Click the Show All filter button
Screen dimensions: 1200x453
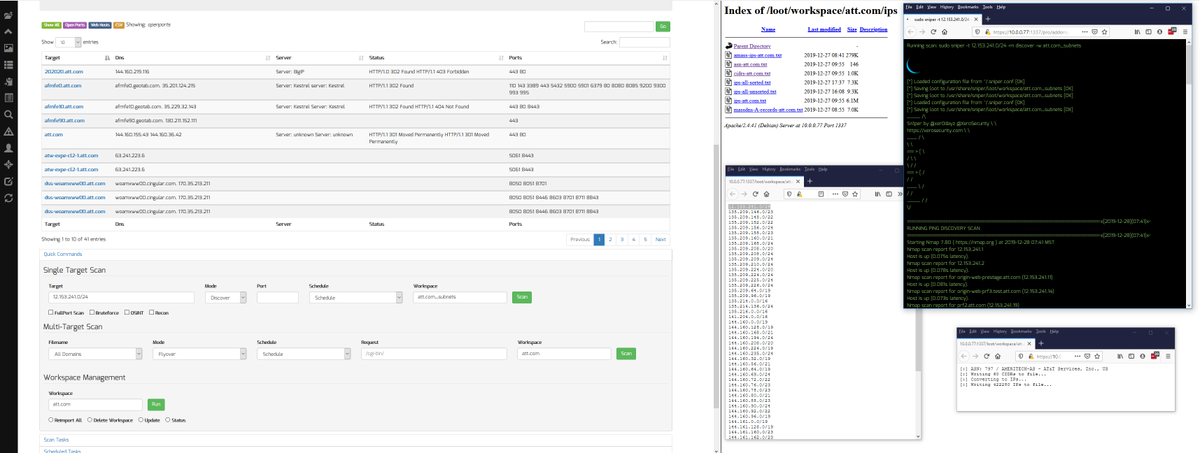[x=51, y=24]
